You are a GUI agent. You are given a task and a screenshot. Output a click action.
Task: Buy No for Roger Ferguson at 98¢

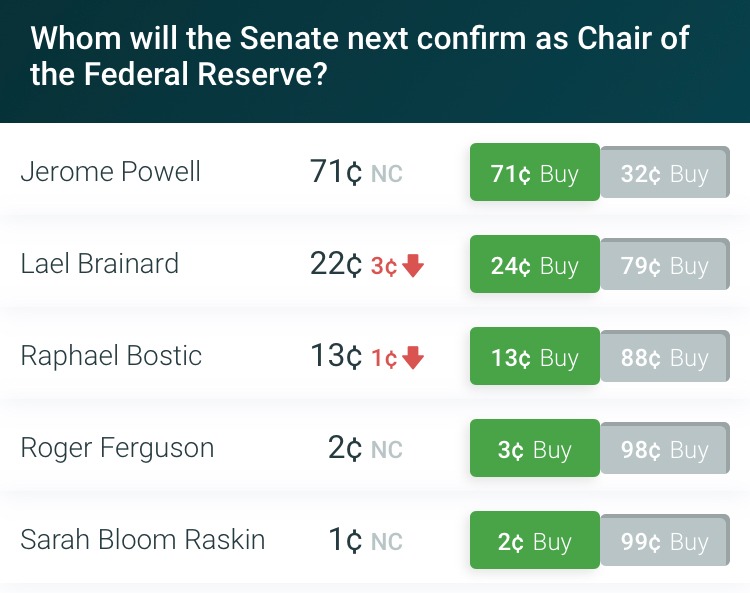665,450
